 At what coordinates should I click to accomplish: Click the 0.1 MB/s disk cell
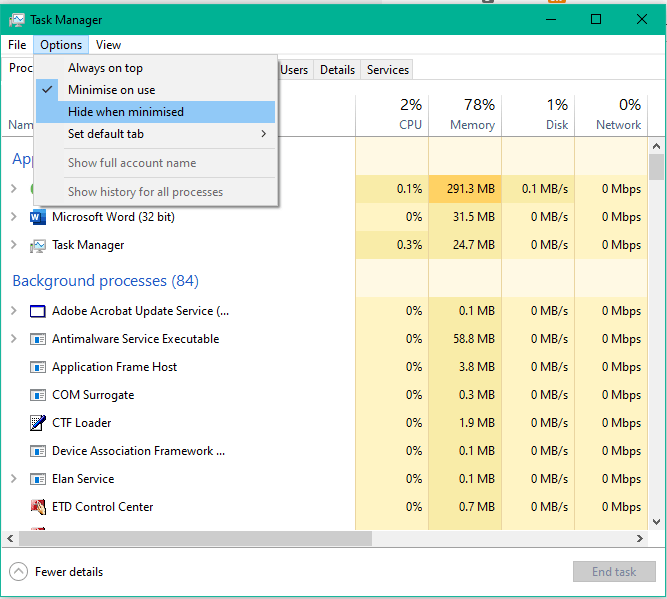coord(538,189)
